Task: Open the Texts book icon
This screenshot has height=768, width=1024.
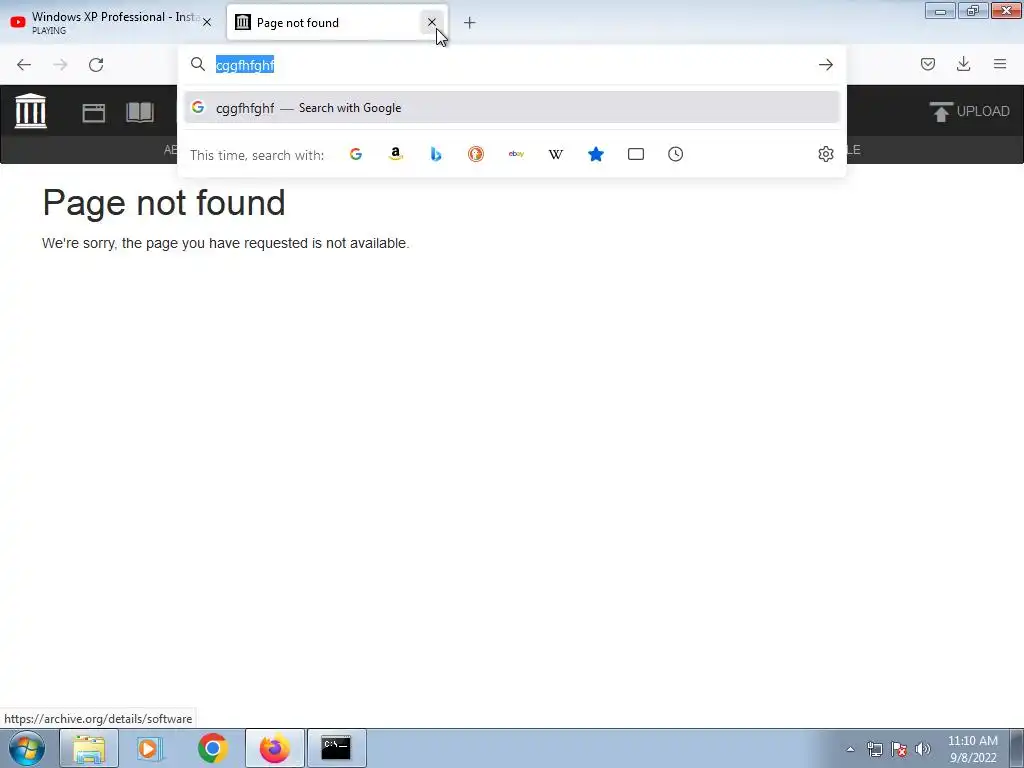Action: tap(140, 112)
